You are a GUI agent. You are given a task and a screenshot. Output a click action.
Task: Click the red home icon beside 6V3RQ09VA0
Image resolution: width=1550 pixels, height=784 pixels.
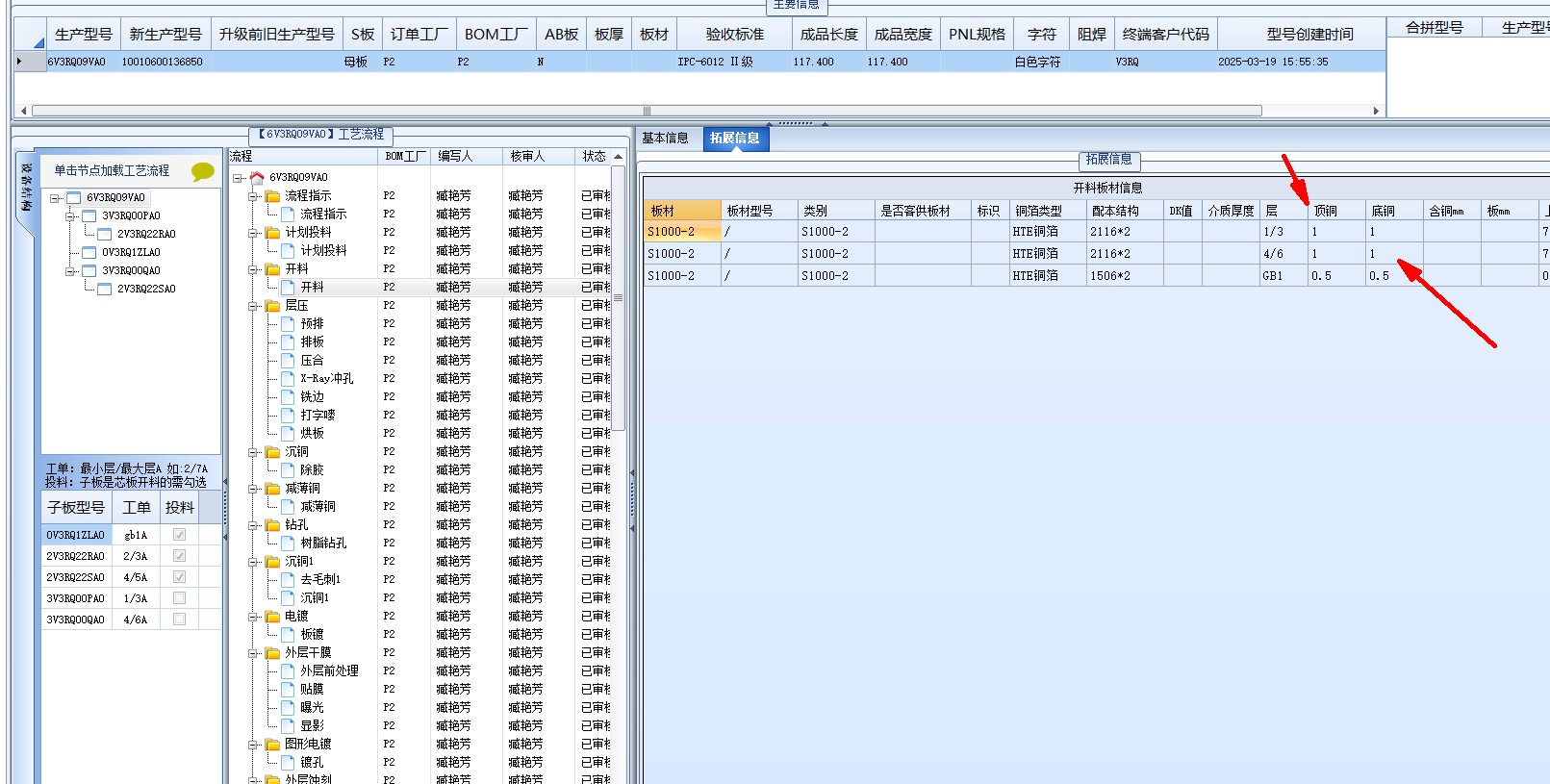point(256,177)
